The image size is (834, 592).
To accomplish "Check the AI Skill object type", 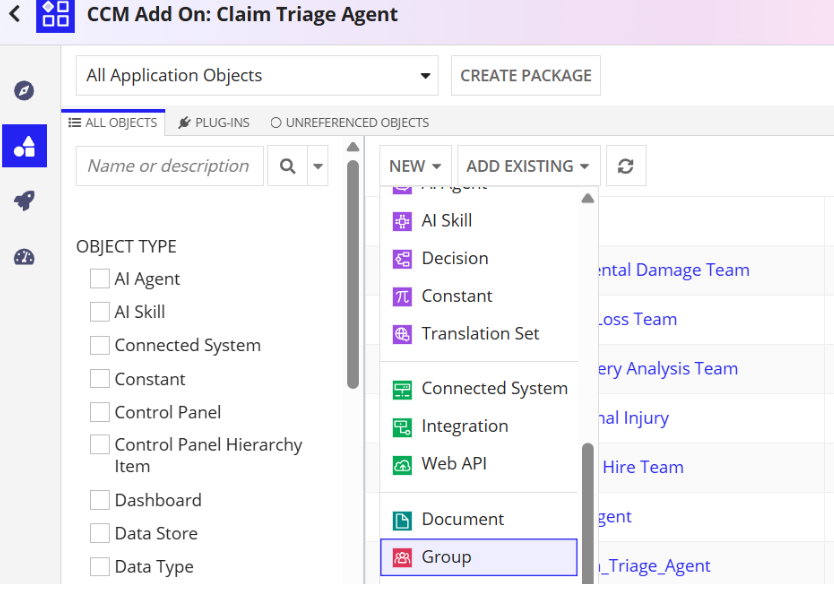I will (x=99, y=312).
